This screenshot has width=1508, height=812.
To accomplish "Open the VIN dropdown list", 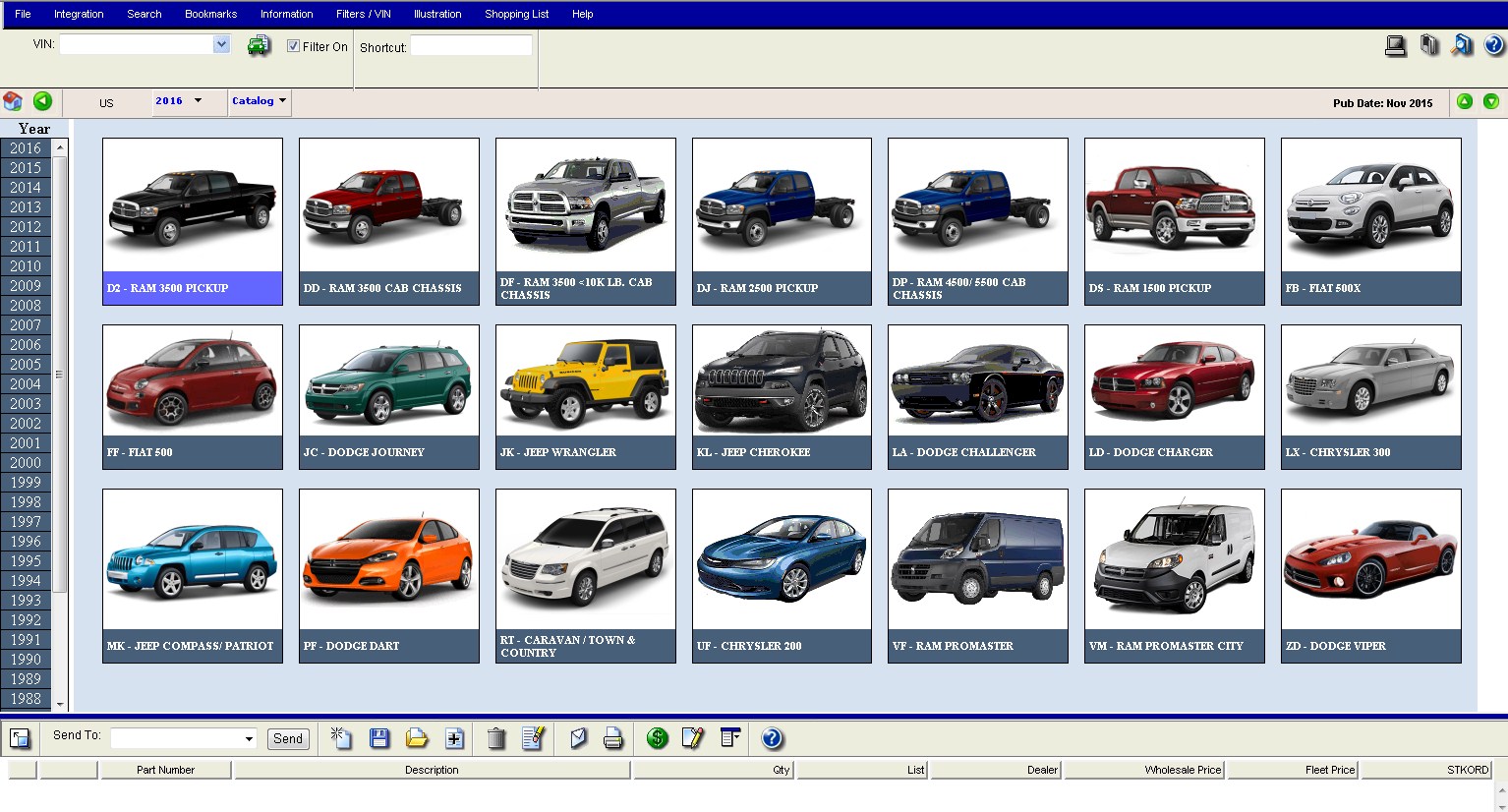I will click(x=221, y=44).
